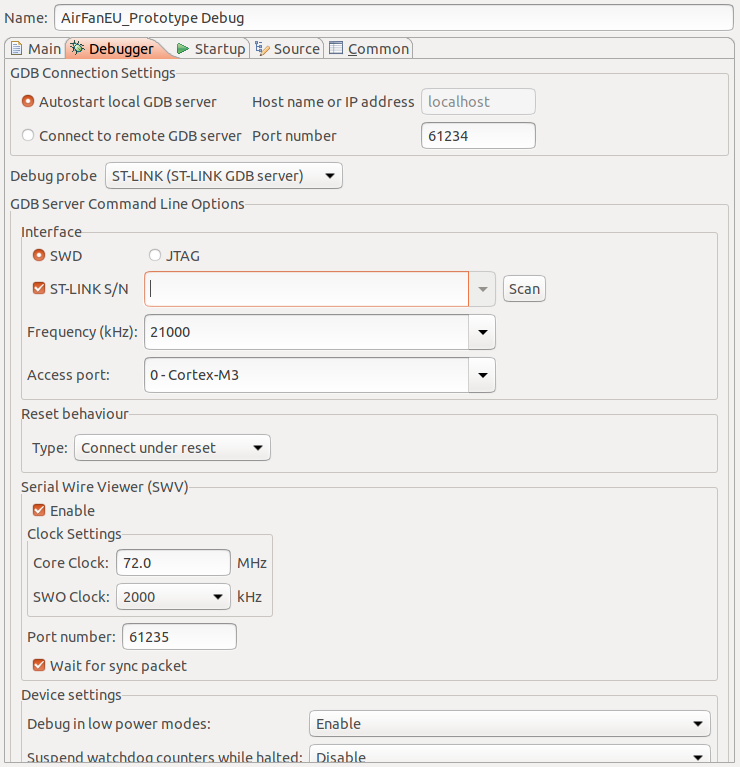The image size is (740, 767).
Task: Click the Source tab icon
Action: [262, 49]
